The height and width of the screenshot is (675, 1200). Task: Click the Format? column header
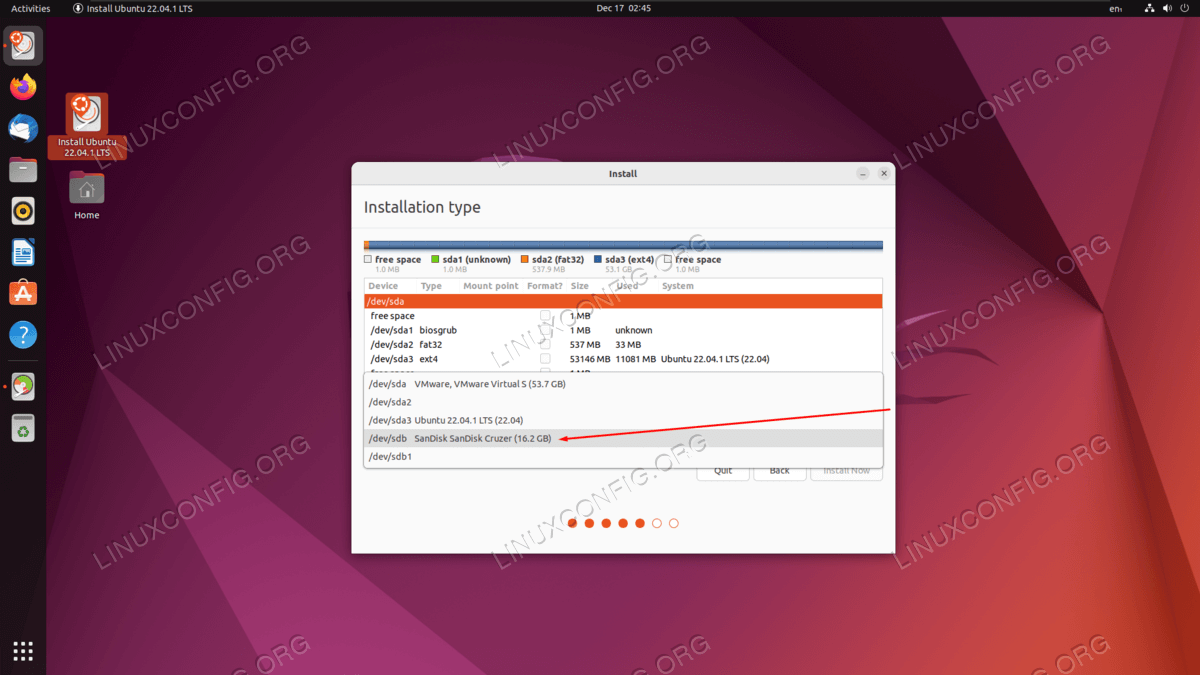[x=545, y=286]
